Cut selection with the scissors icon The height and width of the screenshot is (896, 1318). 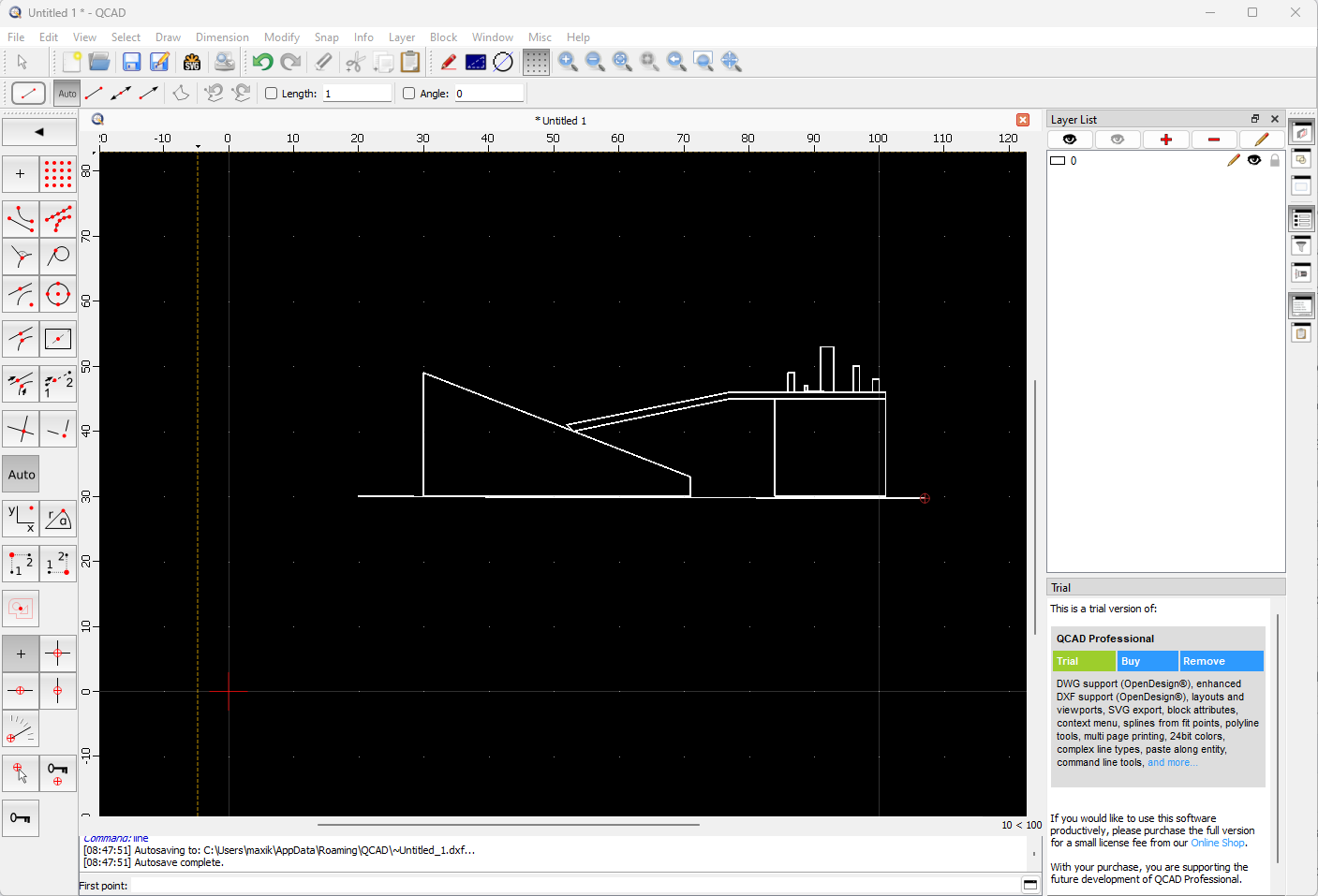coord(355,62)
